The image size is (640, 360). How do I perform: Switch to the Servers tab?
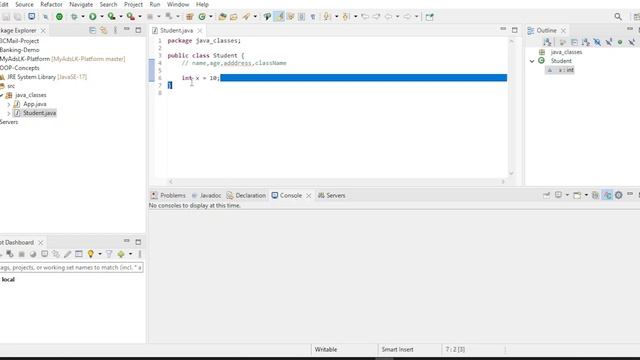pos(332,196)
